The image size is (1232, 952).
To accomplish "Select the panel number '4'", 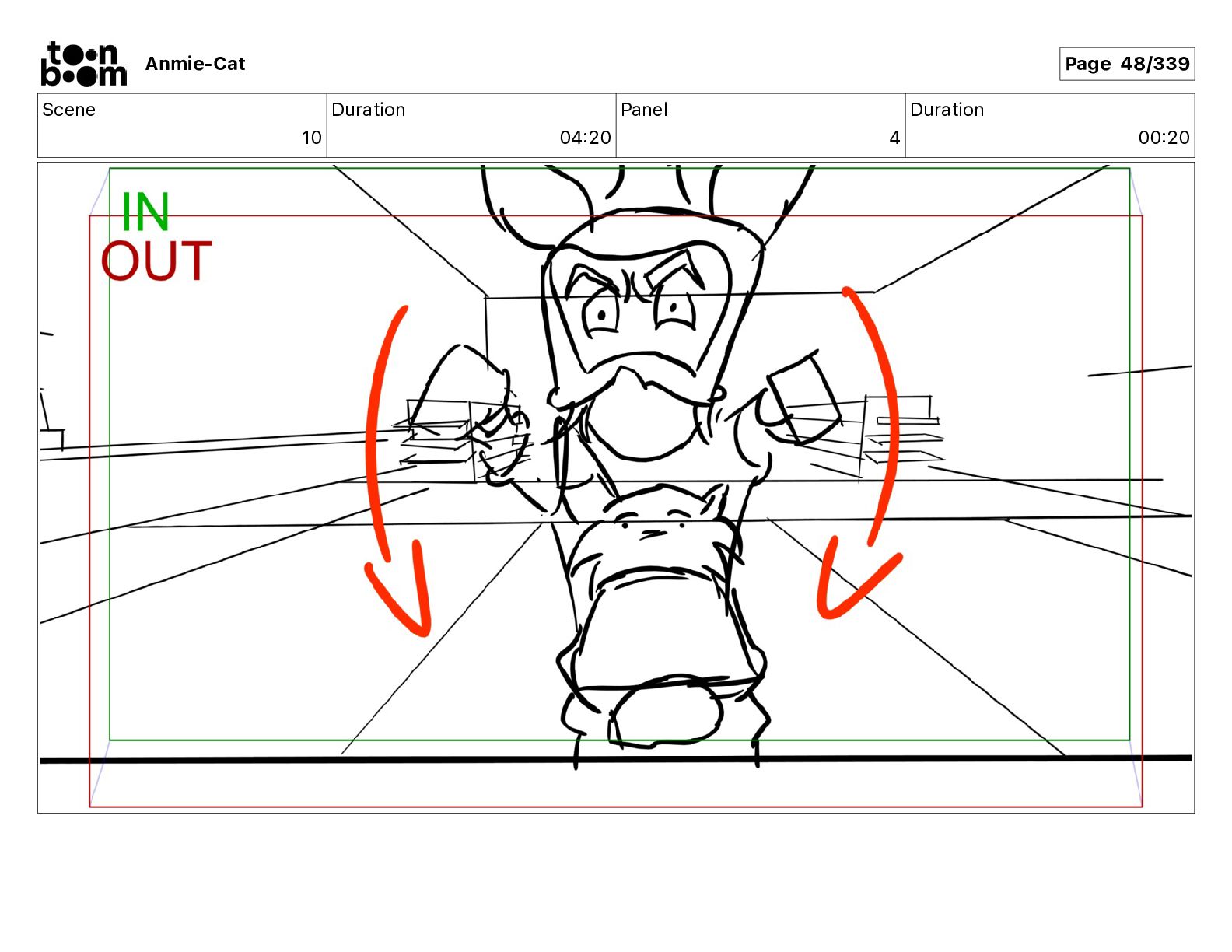I will 894,138.
